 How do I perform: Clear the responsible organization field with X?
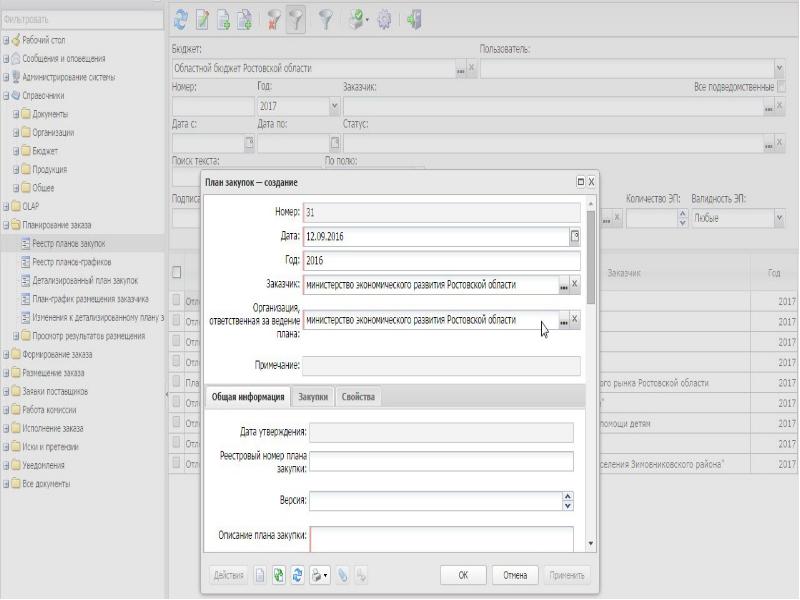click(x=574, y=319)
